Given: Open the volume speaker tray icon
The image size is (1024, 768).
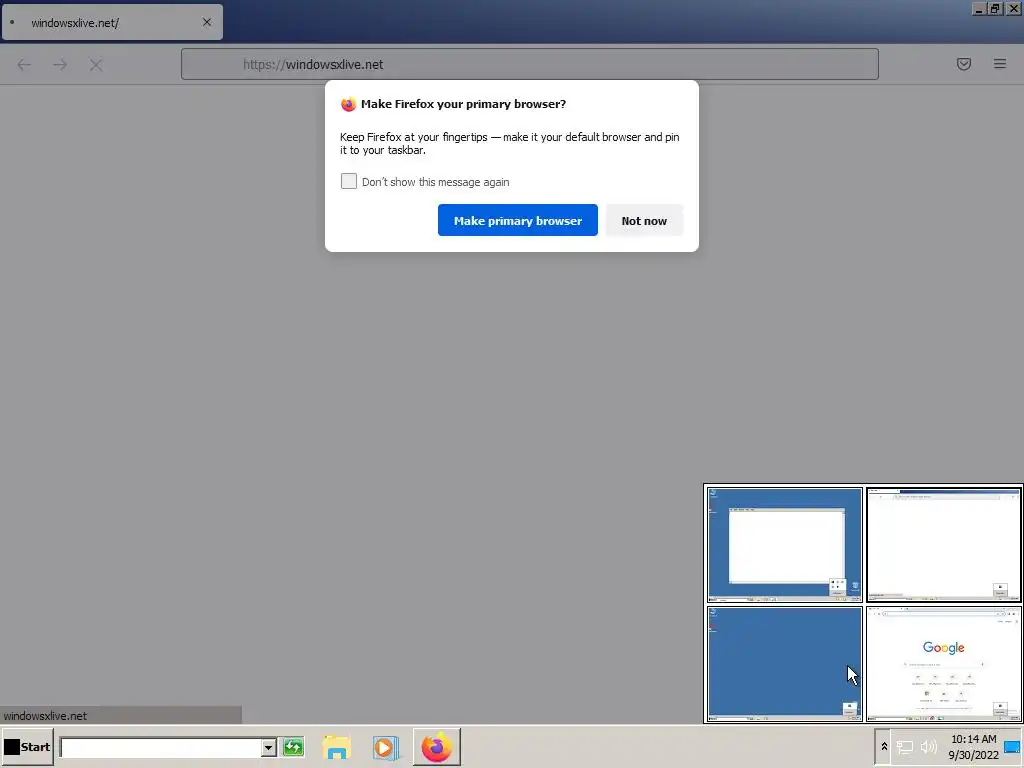Looking at the screenshot, I should click(929, 746).
